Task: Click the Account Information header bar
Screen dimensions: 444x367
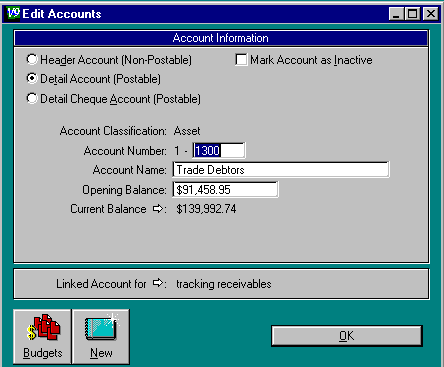Action: [221, 38]
